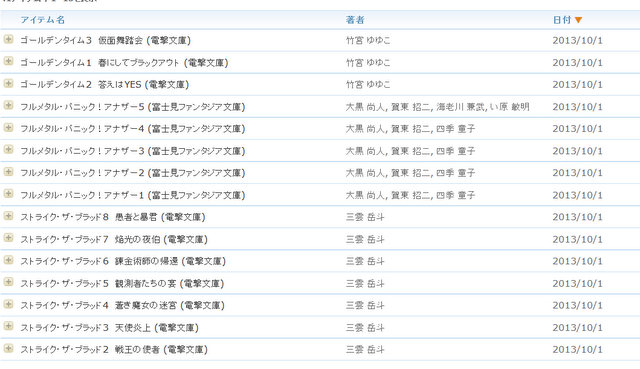Expand the ストライク・ザ・ブラッド3 天使炎上 row
This screenshot has height=369, width=640.
8,326
